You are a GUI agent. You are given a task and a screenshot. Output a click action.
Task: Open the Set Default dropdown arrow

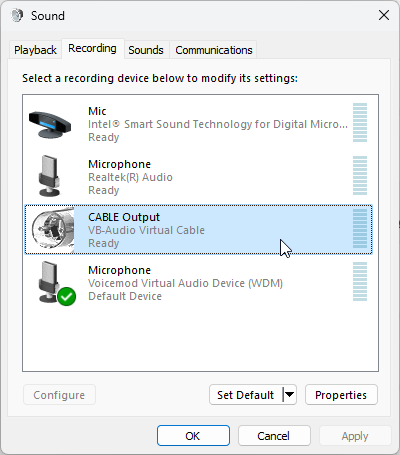coord(290,395)
